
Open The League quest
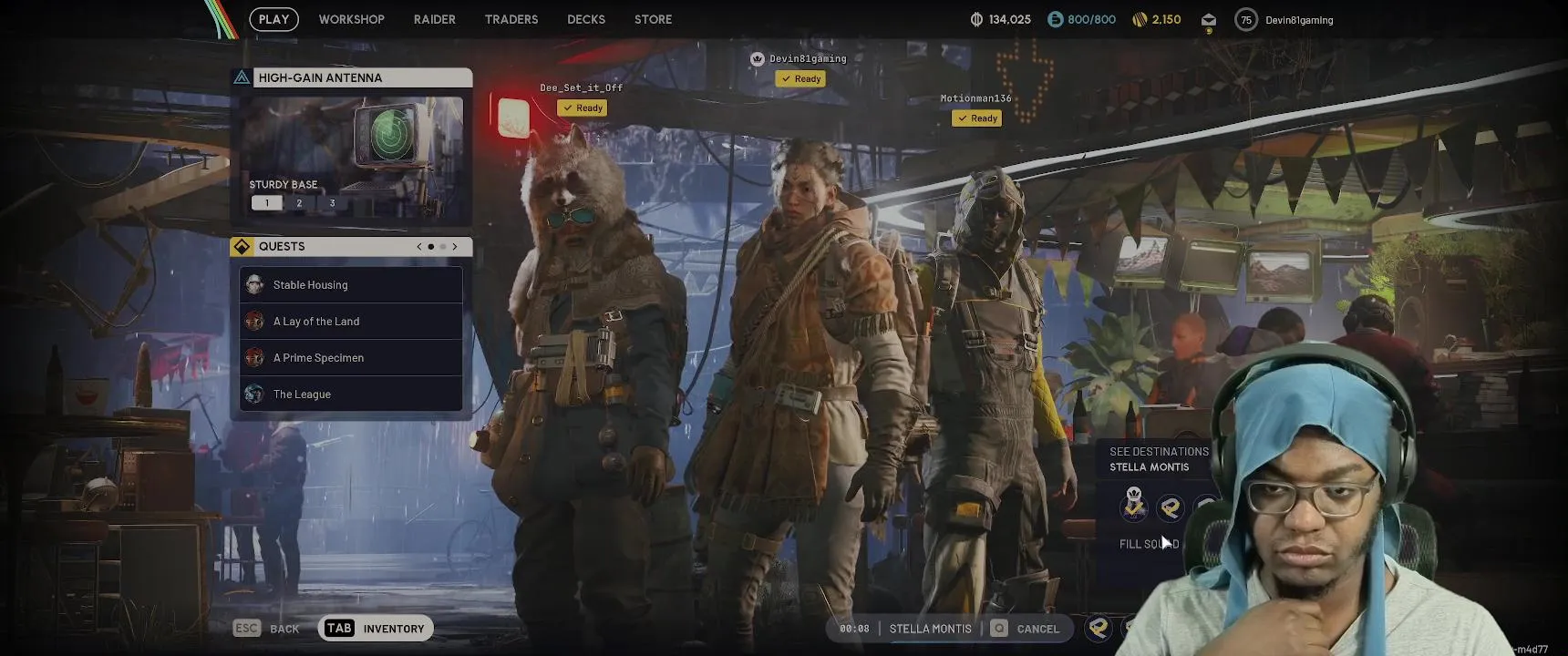pos(351,395)
